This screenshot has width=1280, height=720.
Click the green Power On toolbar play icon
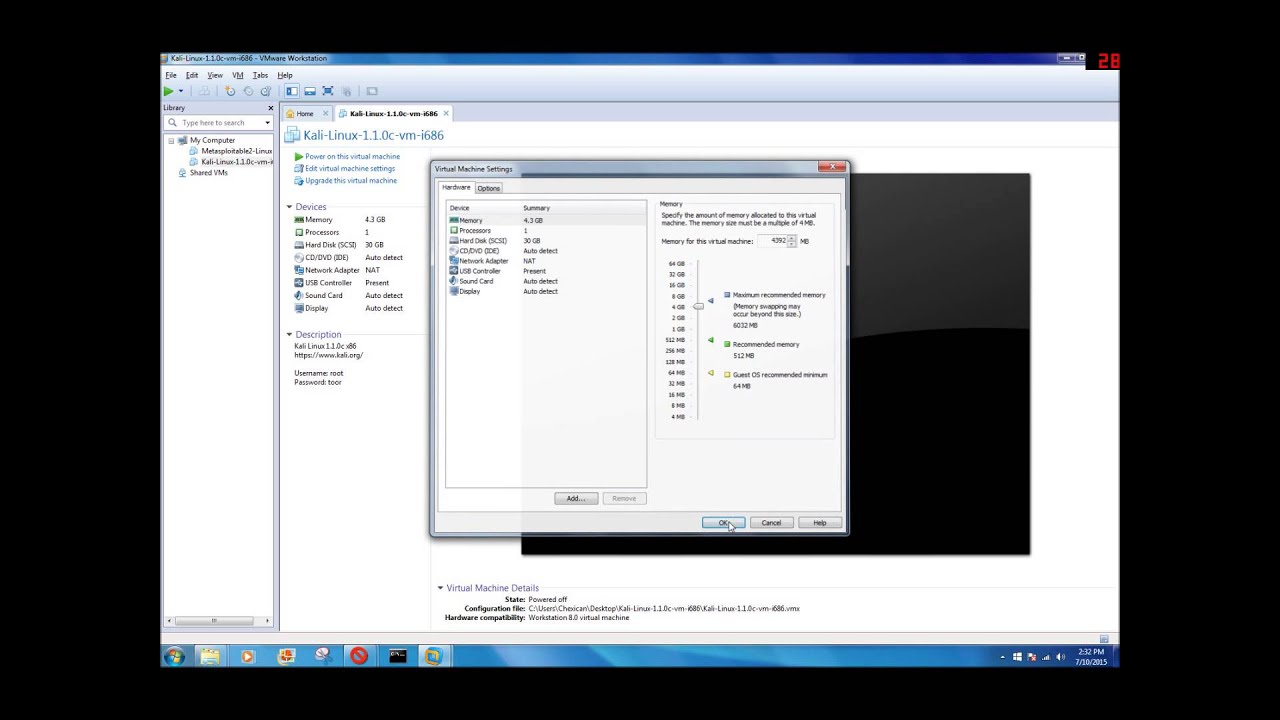(168, 91)
